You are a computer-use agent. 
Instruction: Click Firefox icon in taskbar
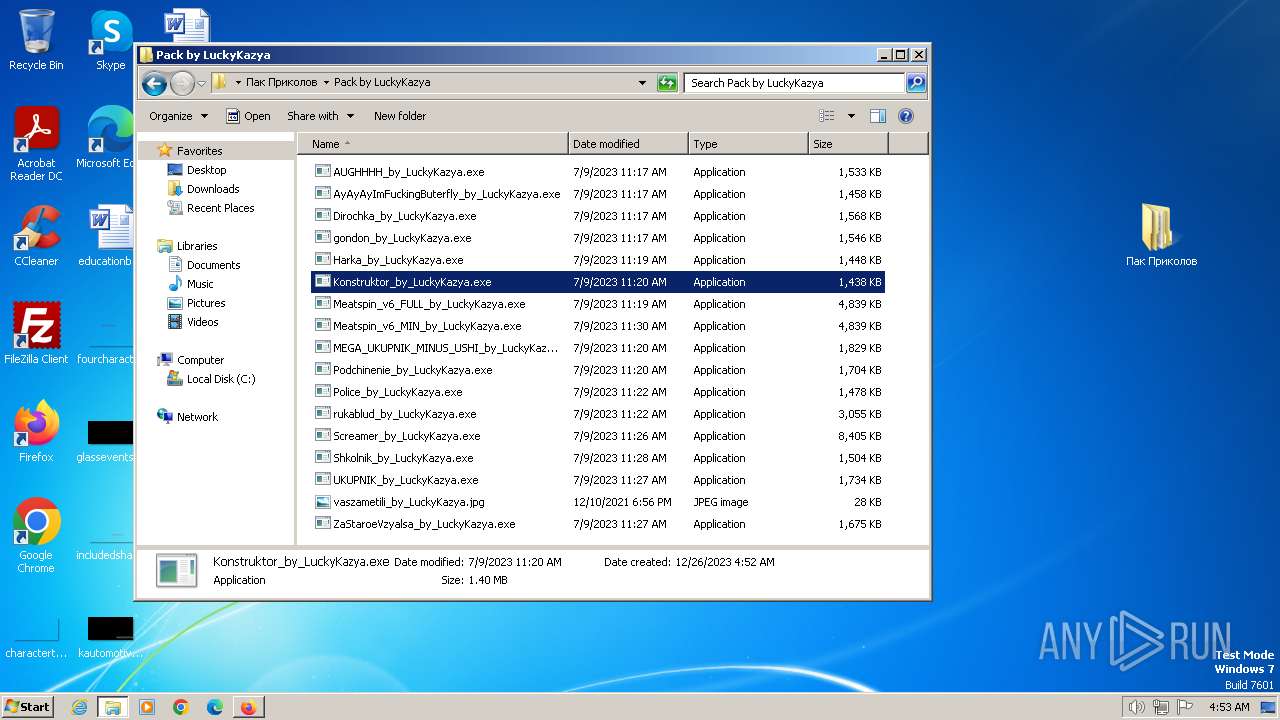click(248, 707)
